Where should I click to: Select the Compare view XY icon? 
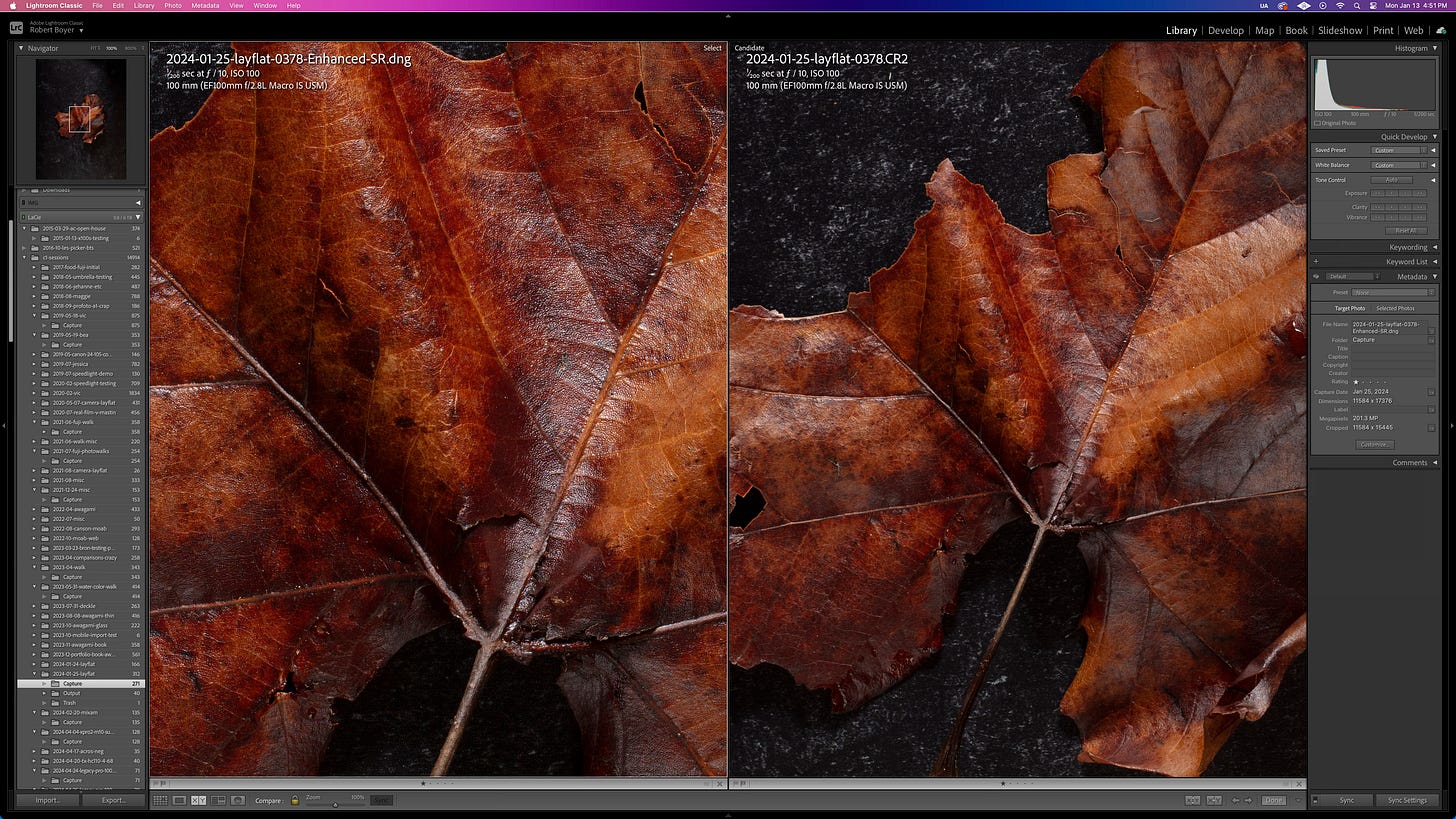point(198,800)
